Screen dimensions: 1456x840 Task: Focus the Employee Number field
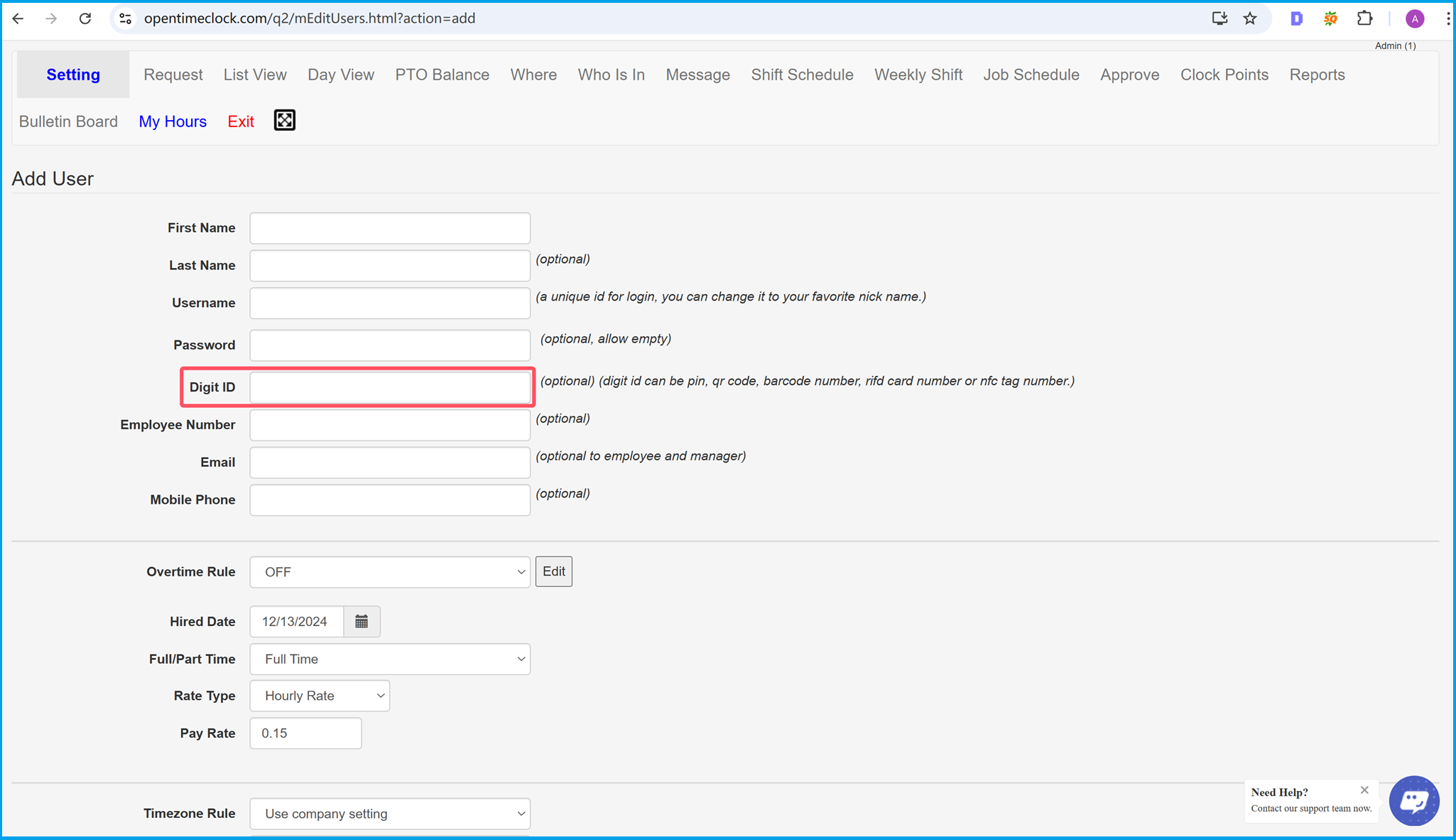(390, 425)
